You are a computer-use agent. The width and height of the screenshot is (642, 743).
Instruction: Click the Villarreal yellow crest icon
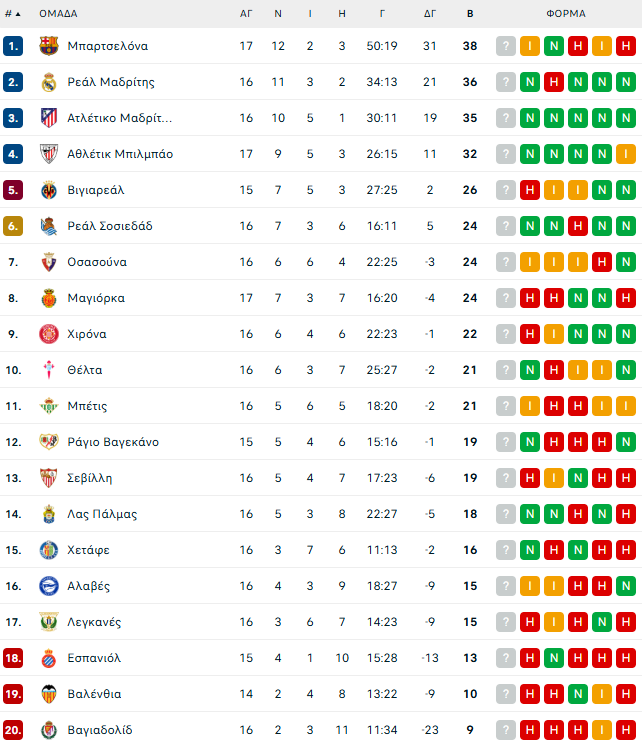(48, 190)
